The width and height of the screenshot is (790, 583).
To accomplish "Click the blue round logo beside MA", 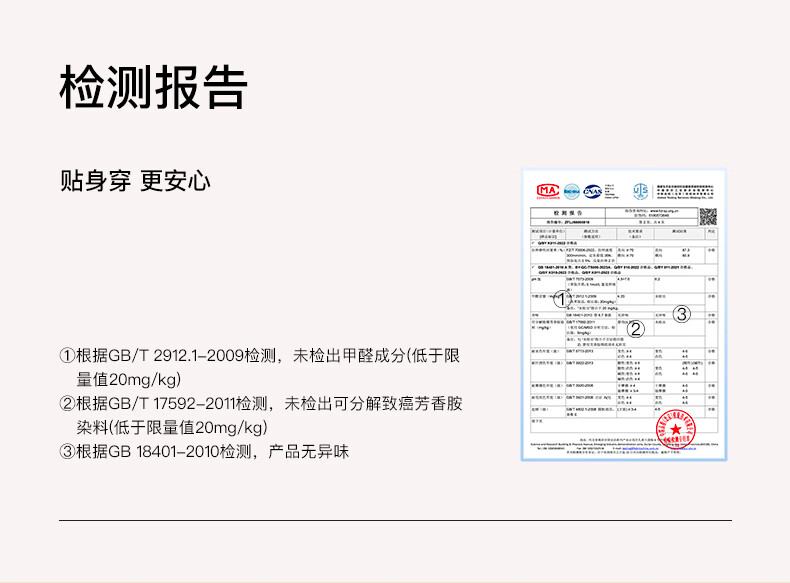I will (571, 191).
